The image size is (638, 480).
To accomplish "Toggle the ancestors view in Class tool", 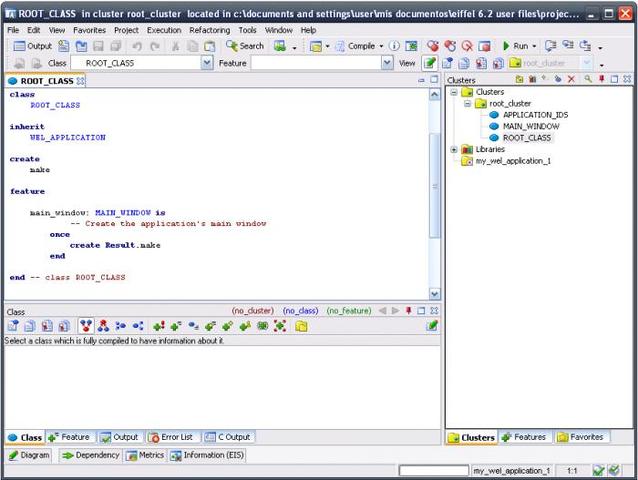I will point(86,326).
